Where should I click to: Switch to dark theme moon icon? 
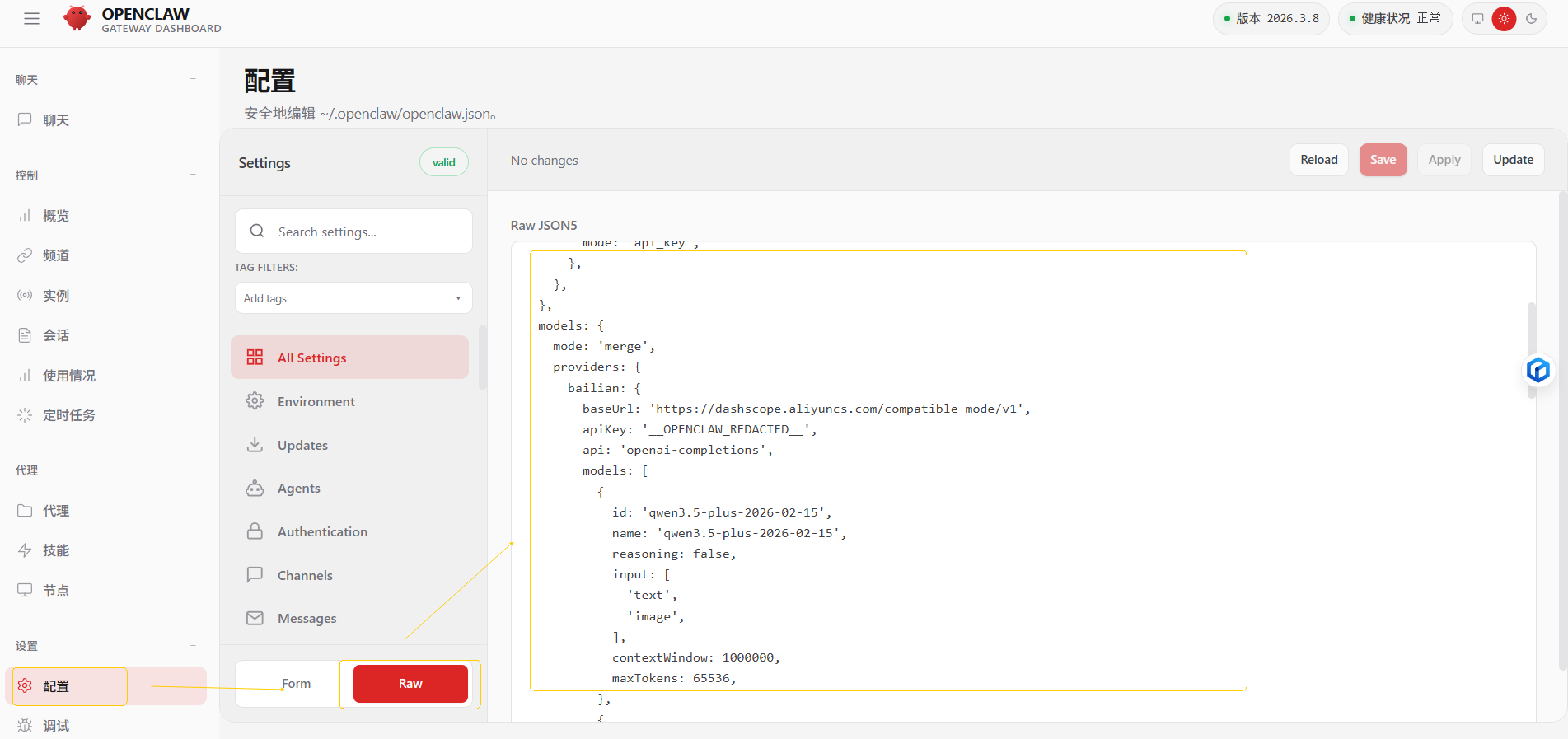pos(1531,19)
